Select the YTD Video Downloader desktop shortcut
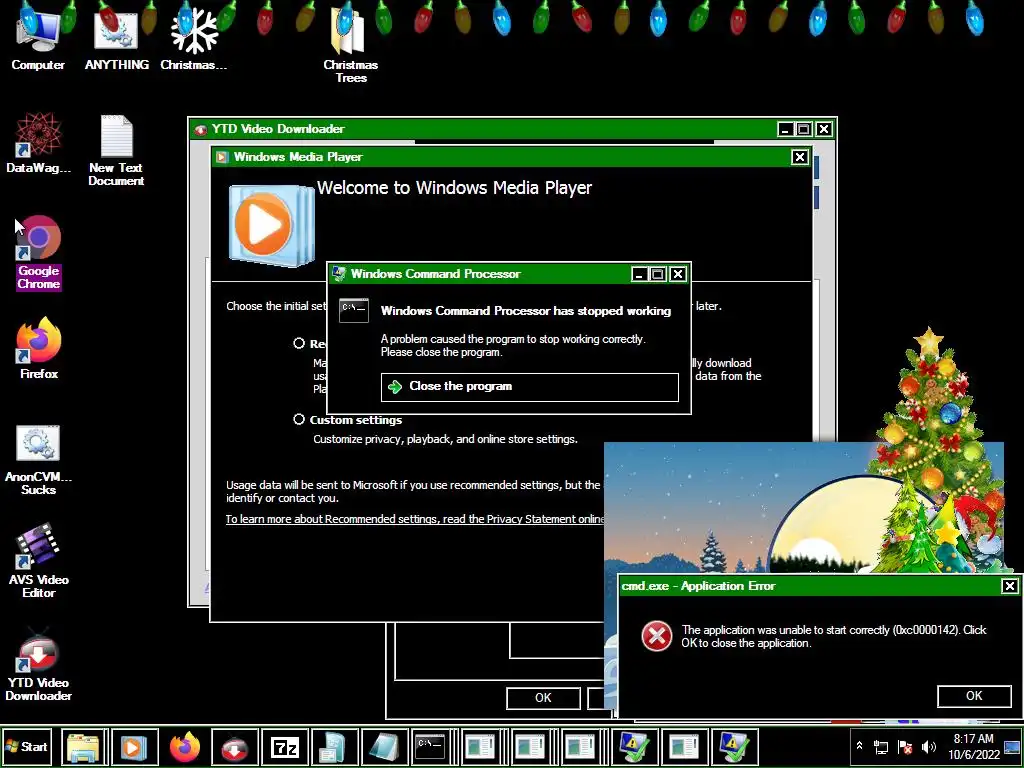The height and width of the screenshot is (768, 1024). (x=39, y=665)
